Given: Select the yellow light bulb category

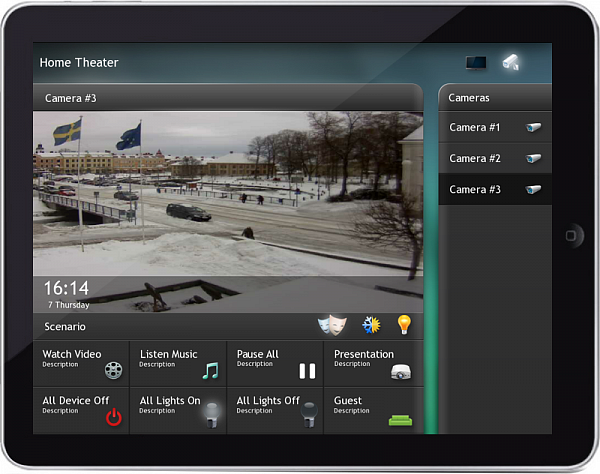Looking at the screenshot, I should [x=404, y=324].
